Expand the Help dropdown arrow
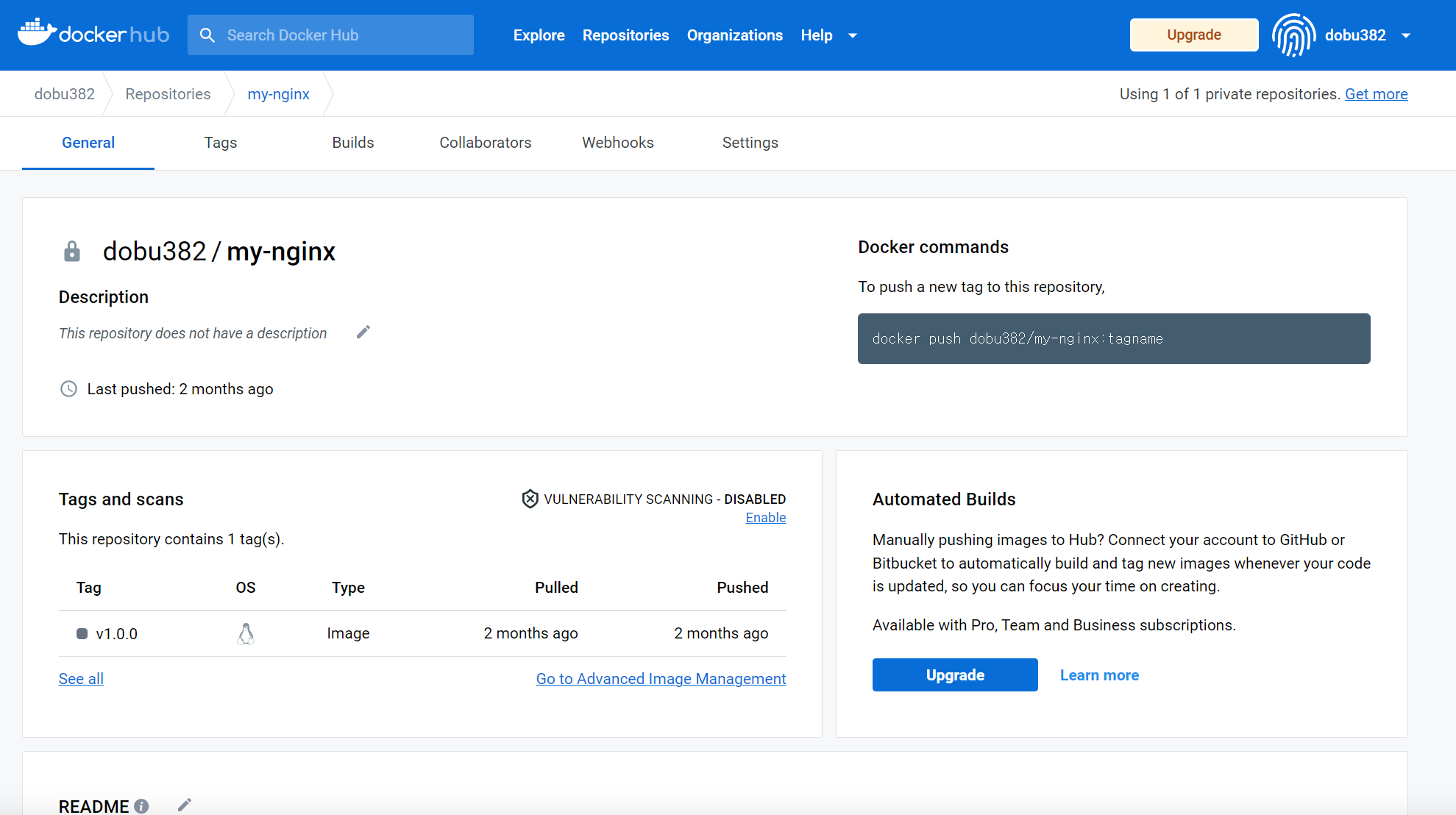Image resolution: width=1456 pixels, height=815 pixels. 853,35
